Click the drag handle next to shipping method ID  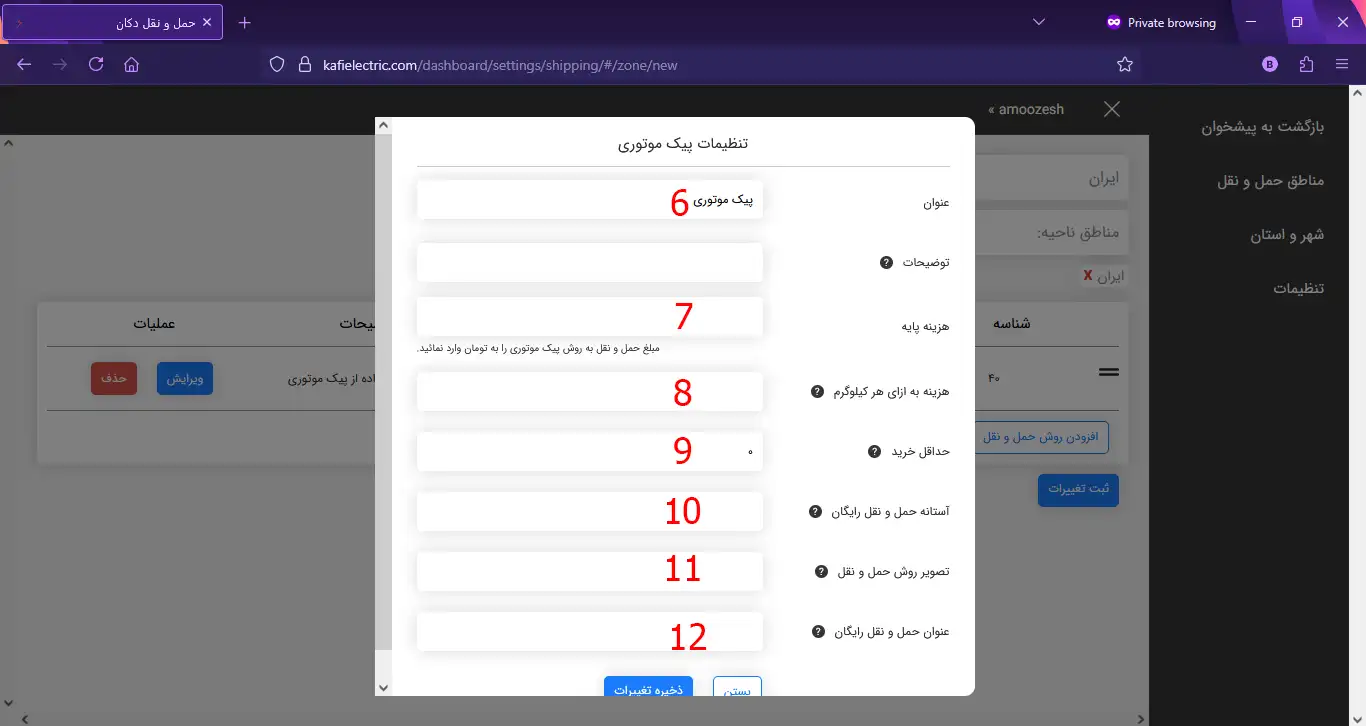[1108, 370]
